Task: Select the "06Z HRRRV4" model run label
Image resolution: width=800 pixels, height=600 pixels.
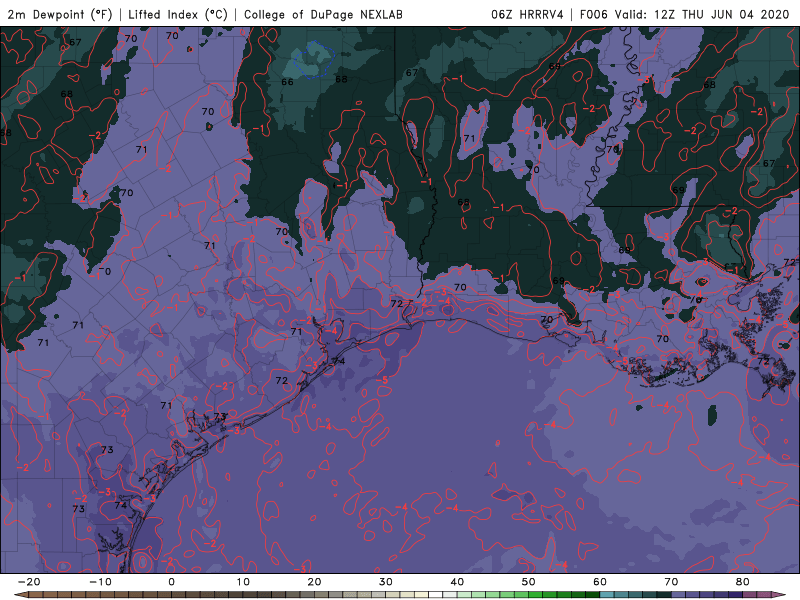Action: (x=527, y=15)
